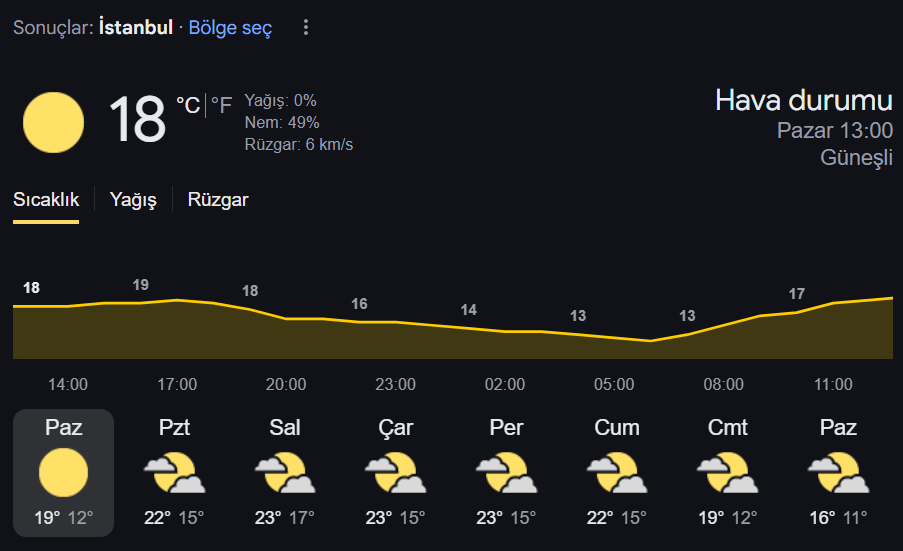This screenshot has height=551, width=903.
Task: Switch to the Rüzgar tab
Action: 218,200
